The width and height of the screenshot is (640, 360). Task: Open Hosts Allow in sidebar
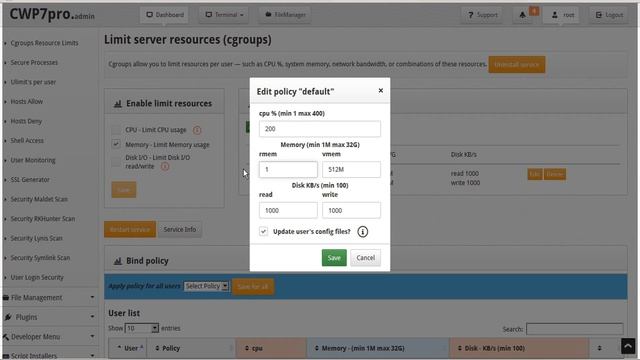tap(27, 102)
